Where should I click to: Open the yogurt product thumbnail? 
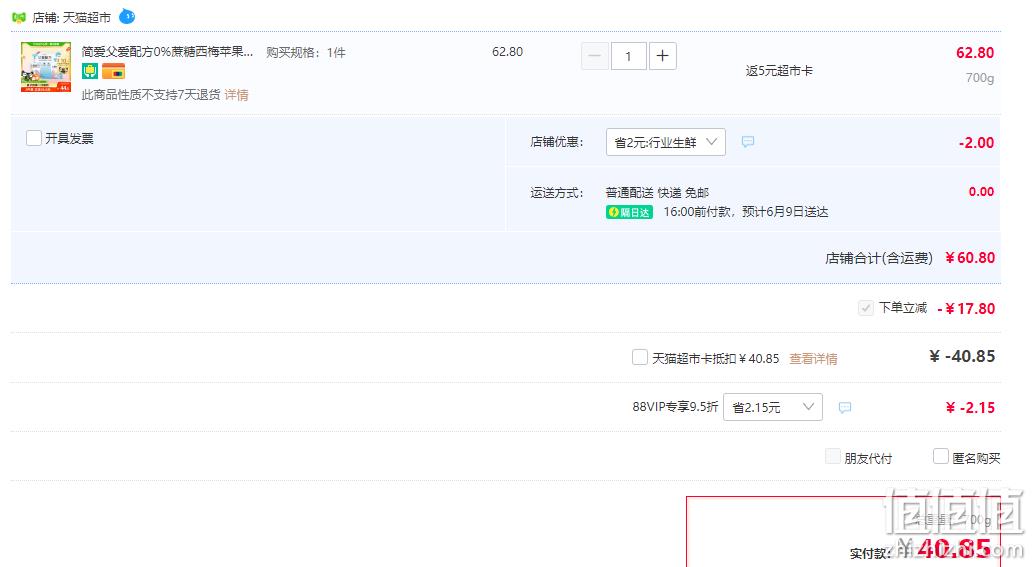pos(46,67)
